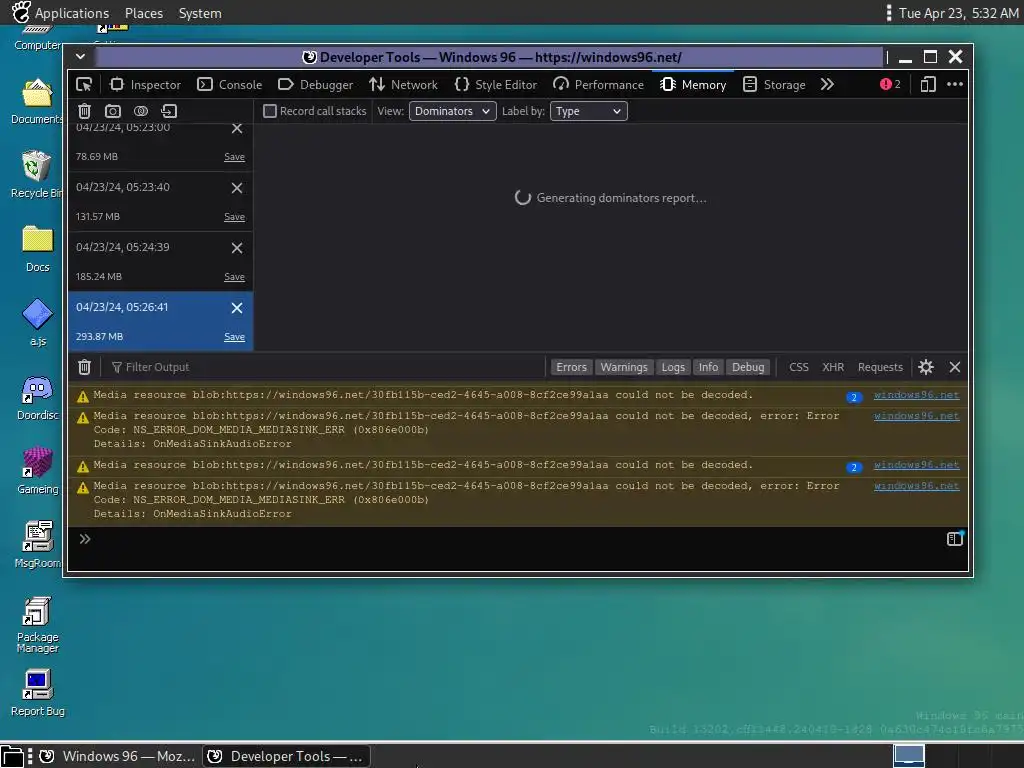
Task: Switch to Windows 96 Mozilla taskbar item
Action: 118,756
